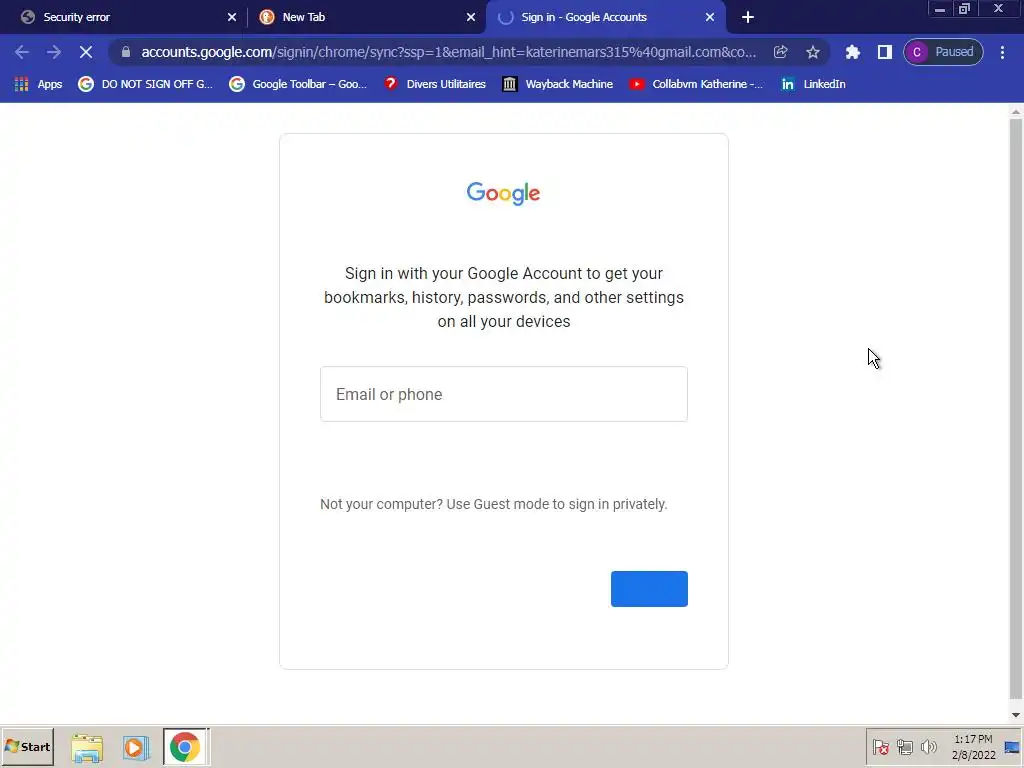1024x768 pixels.
Task: Open a new tab with plus button
Action: [748, 18]
